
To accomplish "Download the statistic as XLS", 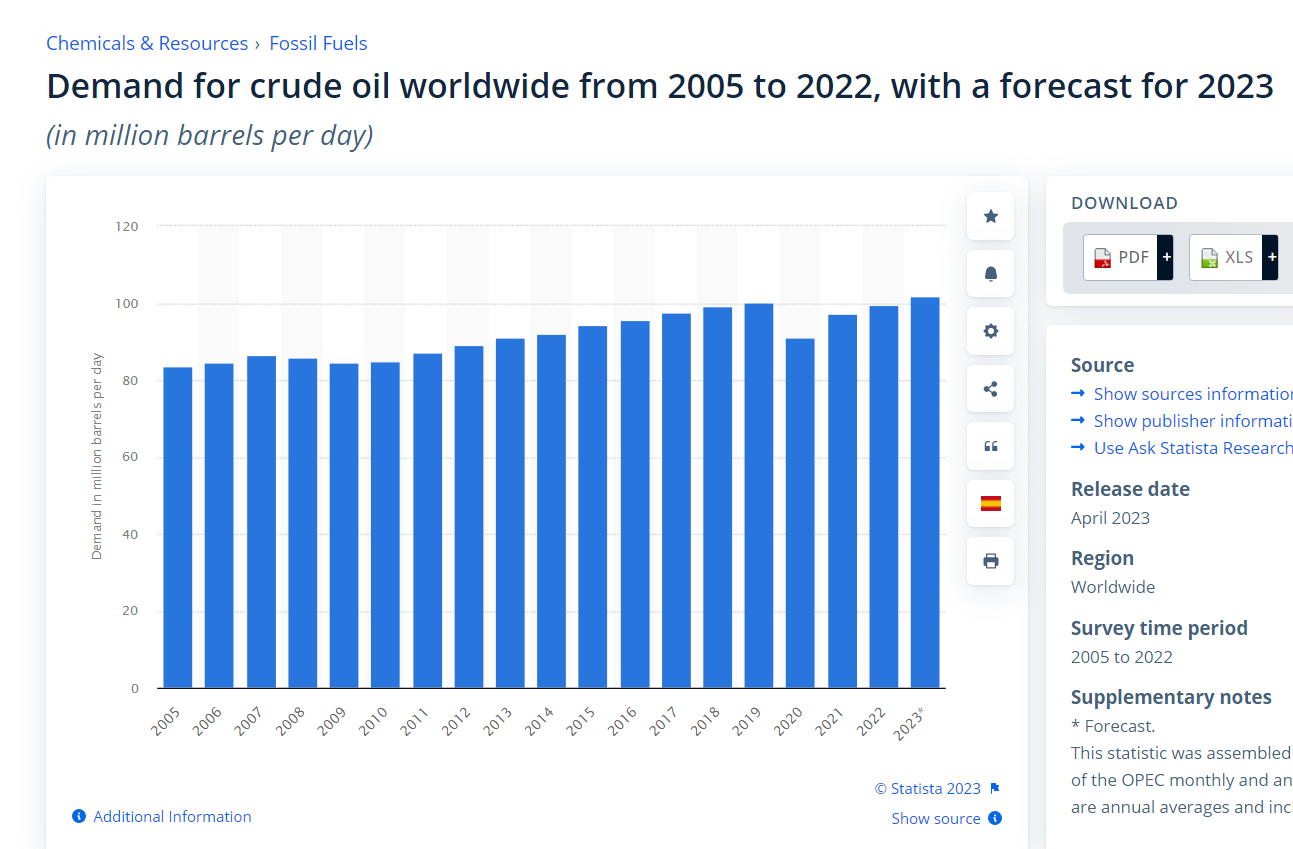I will [x=1226, y=257].
